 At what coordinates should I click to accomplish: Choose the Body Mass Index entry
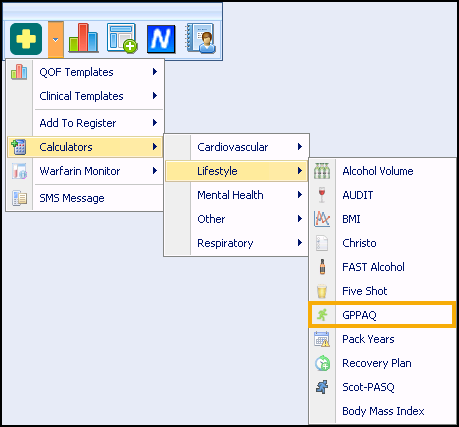point(382,411)
